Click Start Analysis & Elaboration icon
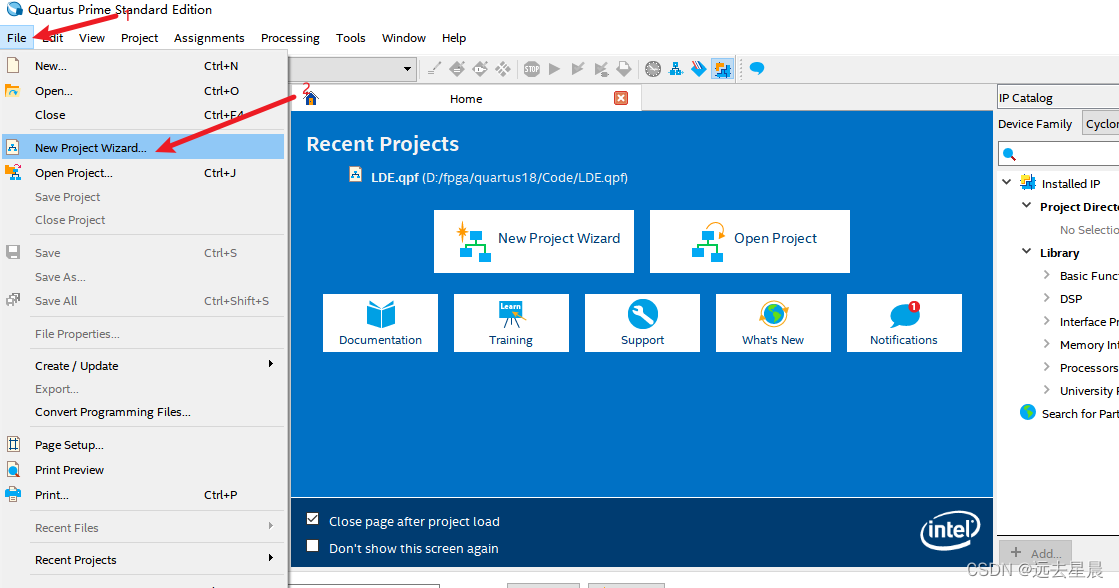Screen dimensions: 1119x588 pyautogui.click(x=578, y=69)
